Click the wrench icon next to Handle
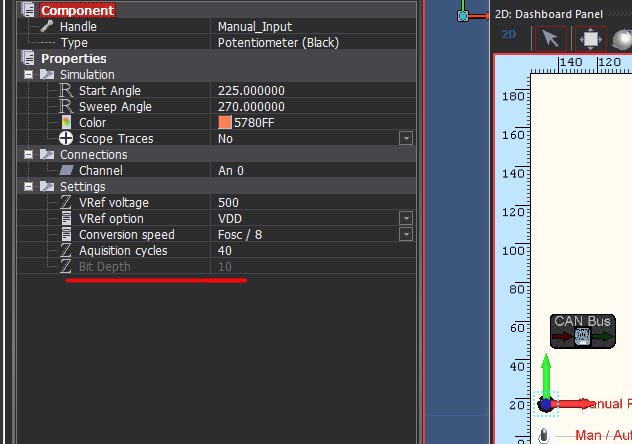 [47, 26]
